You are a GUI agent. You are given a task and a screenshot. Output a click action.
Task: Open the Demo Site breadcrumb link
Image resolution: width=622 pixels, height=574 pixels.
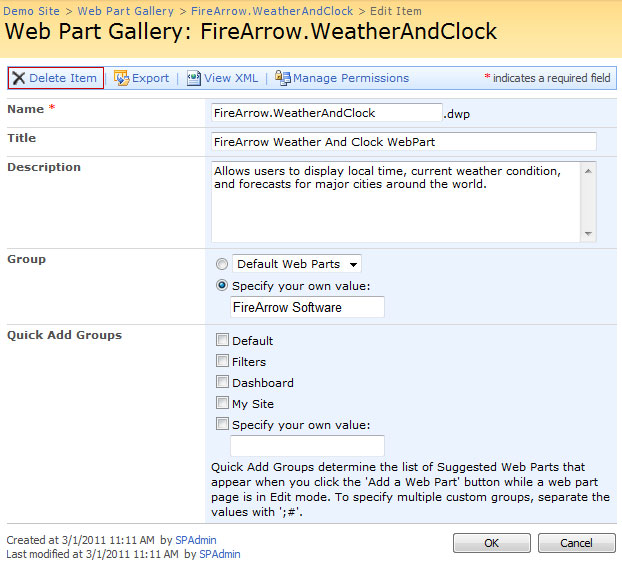coord(32,11)
